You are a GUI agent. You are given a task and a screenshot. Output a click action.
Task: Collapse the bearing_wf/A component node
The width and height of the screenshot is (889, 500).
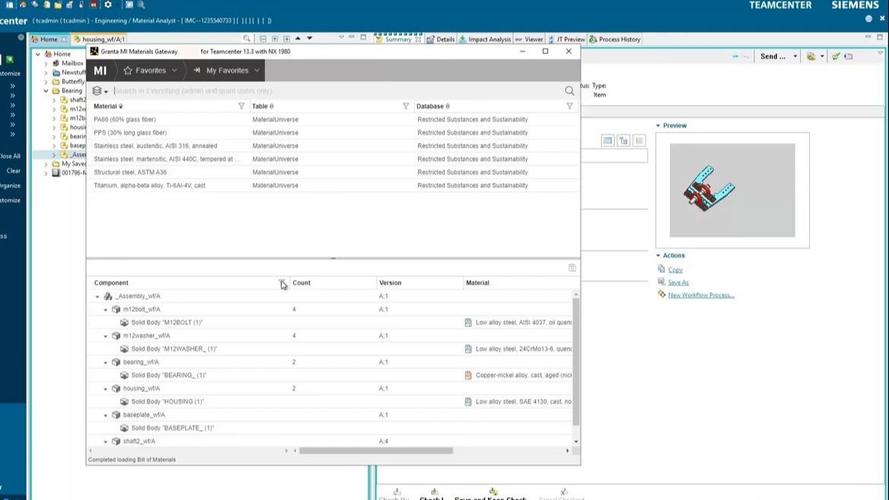(105, 362)
